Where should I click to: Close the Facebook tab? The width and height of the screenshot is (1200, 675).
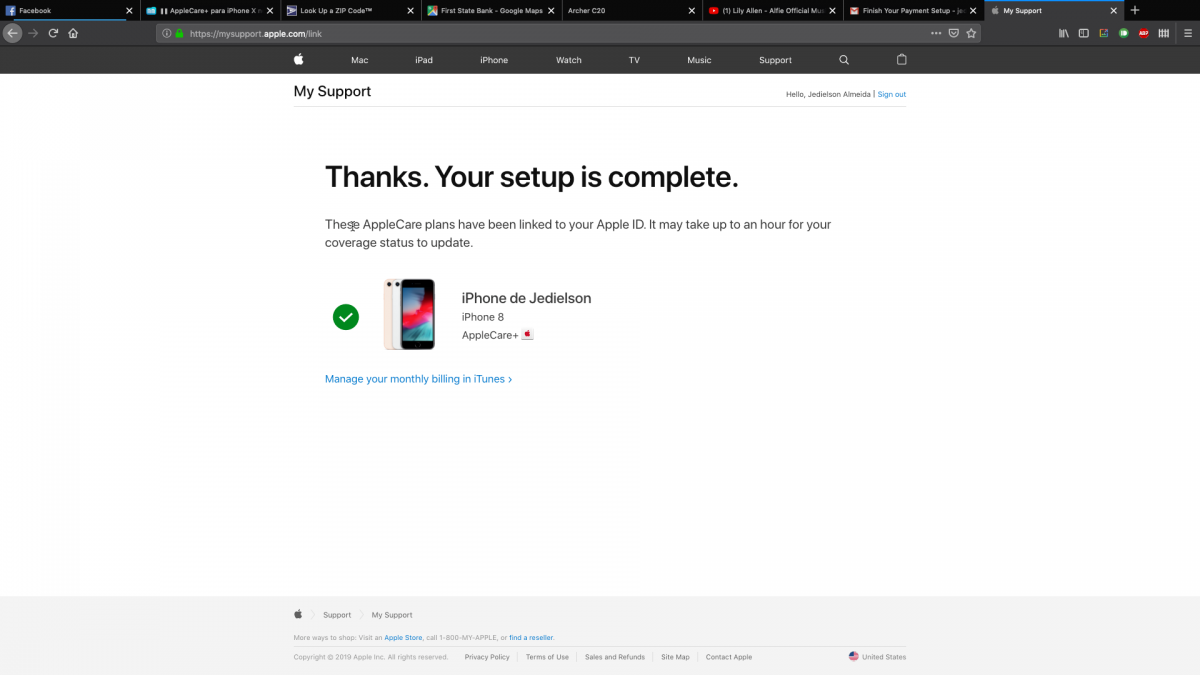[x=129, y=11]
